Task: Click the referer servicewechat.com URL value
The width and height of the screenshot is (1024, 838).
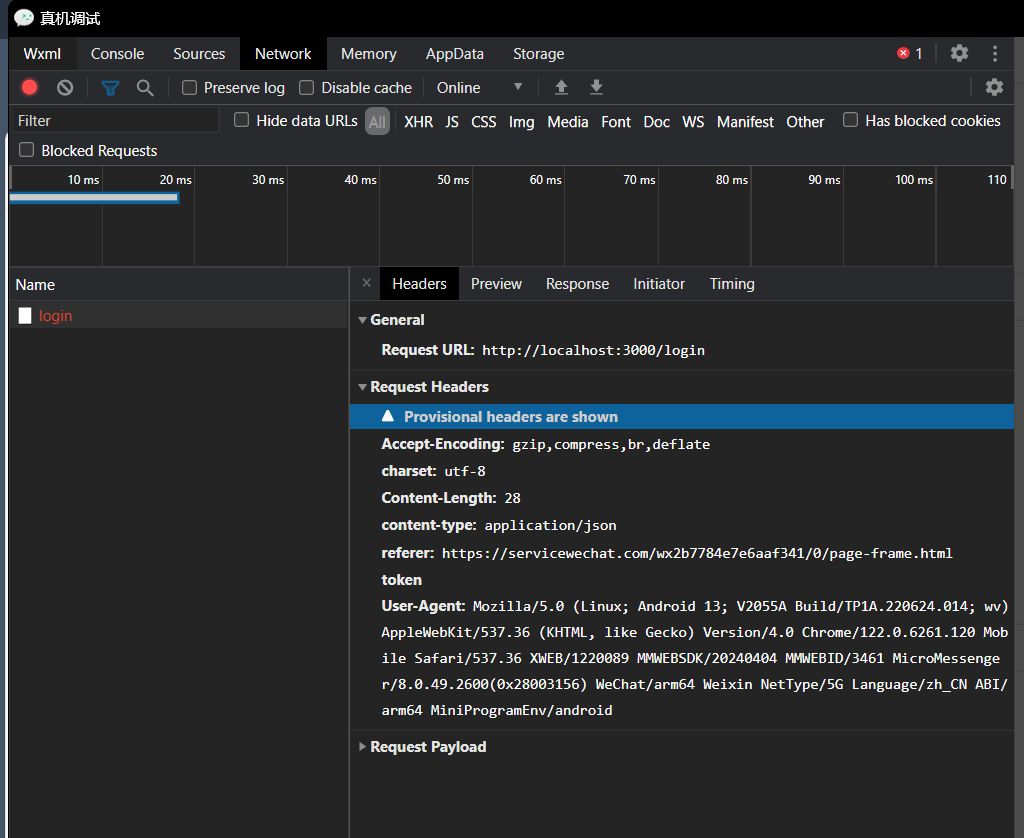Action: (x=697, y=553)
